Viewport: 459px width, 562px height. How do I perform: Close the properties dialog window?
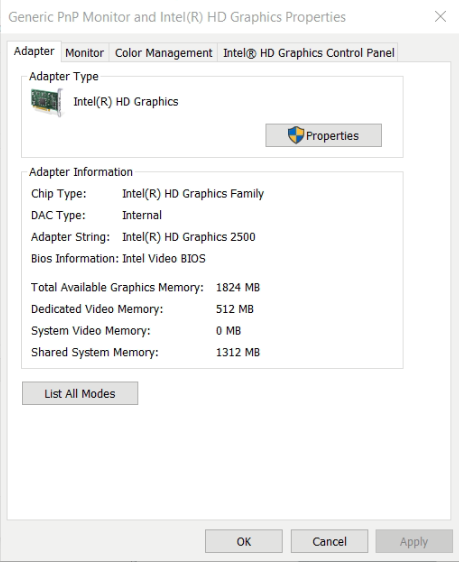pos(440,16)
